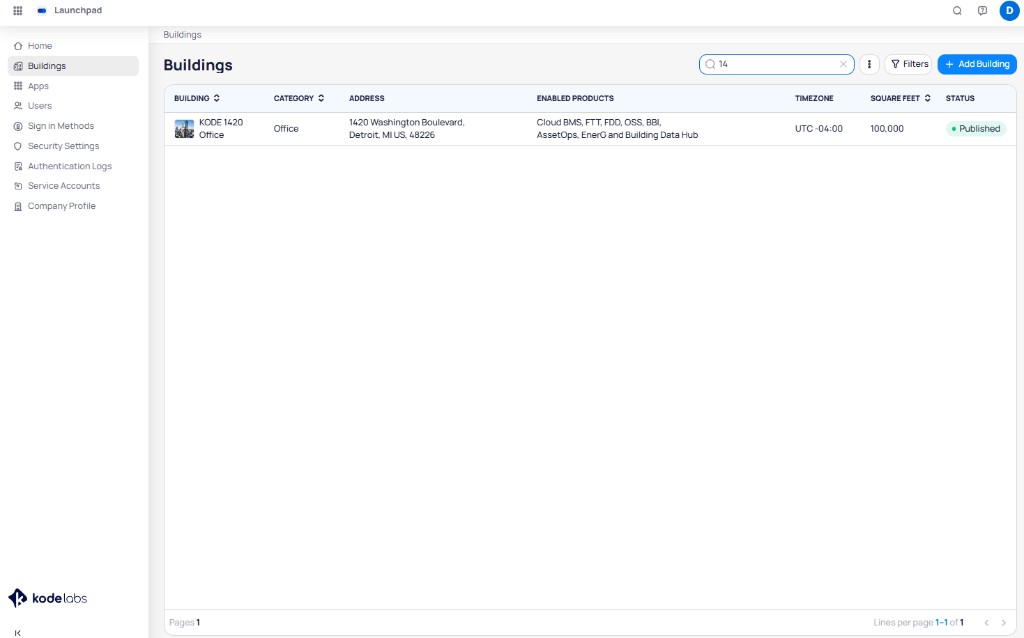This screenshot has height=638, width=1024.
Task: Click the Authentication Logs icon
Action: coord(18,167)
